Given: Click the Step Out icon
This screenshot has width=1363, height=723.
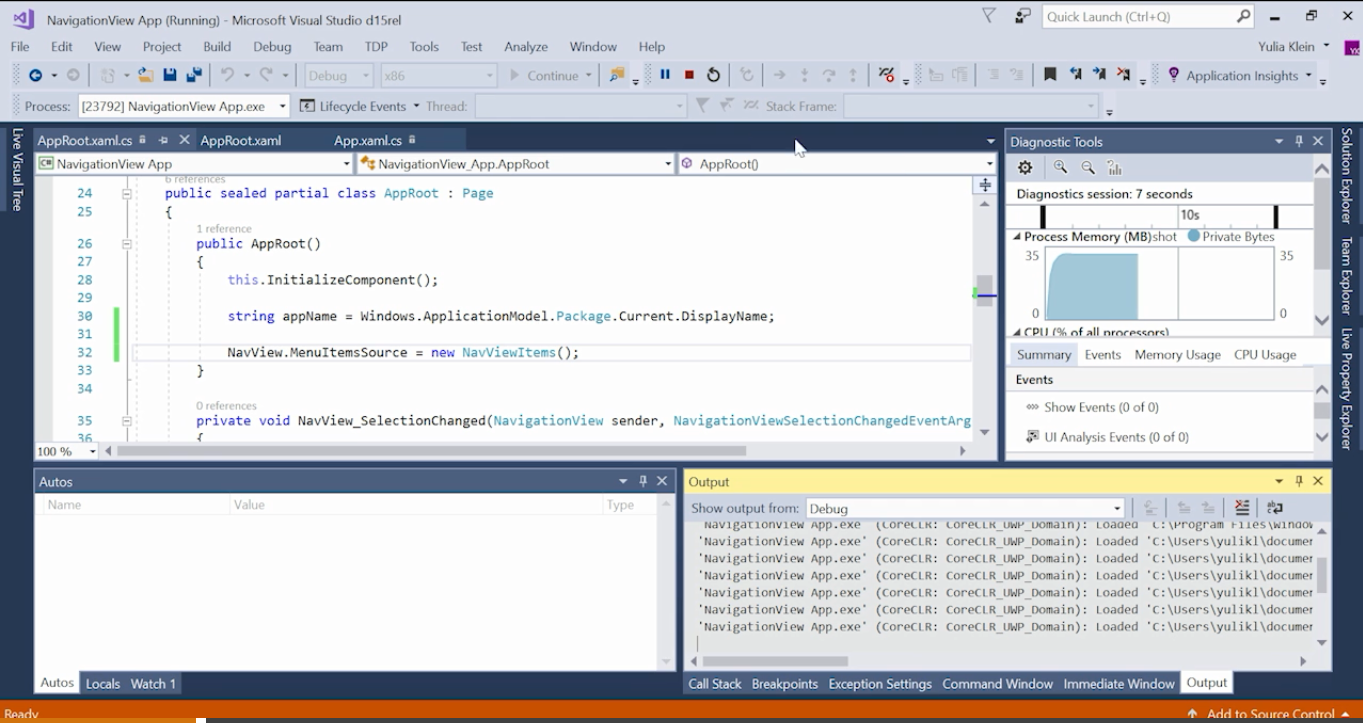Looking at the screenshot, I should click(853, 75).
